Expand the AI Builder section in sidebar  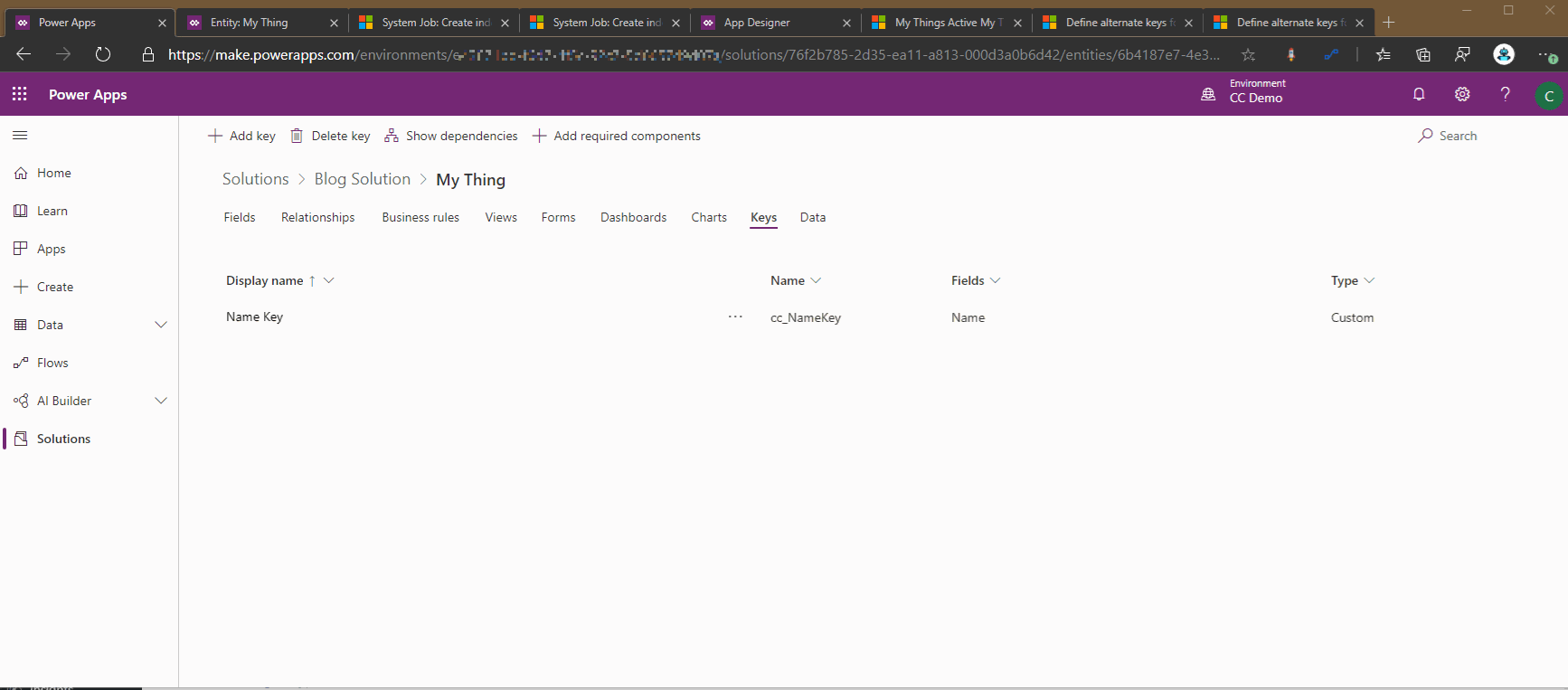click(x=161, y=401)
